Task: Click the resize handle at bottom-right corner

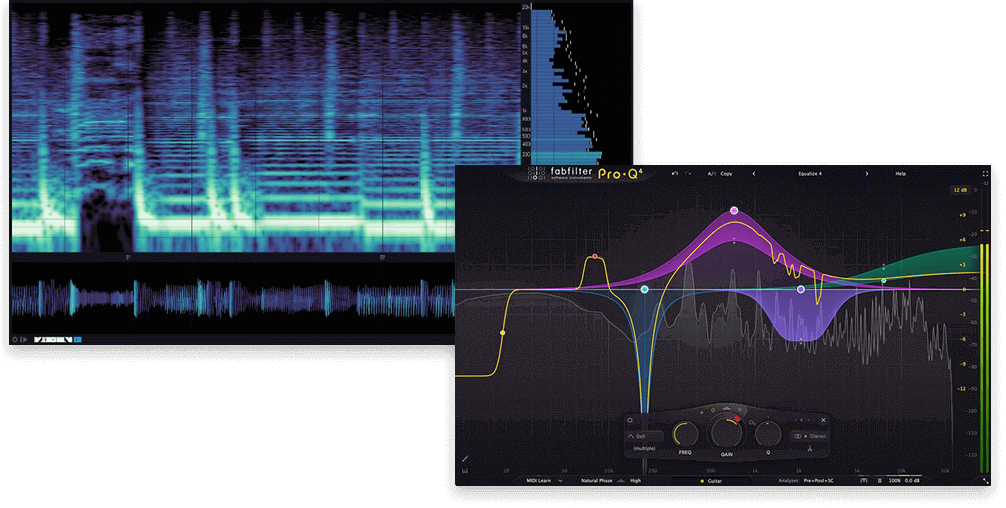Action: (985, 481)
